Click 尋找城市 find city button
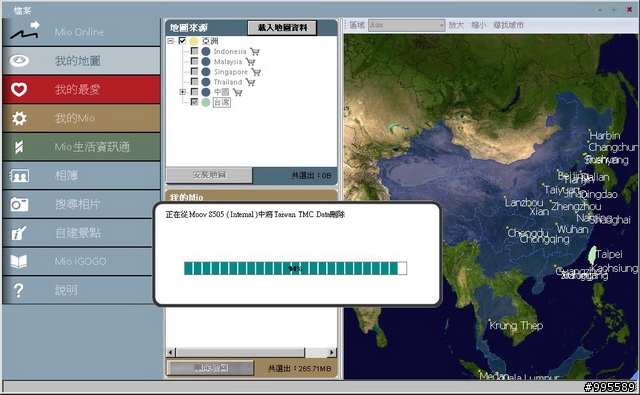 point(508,25)
